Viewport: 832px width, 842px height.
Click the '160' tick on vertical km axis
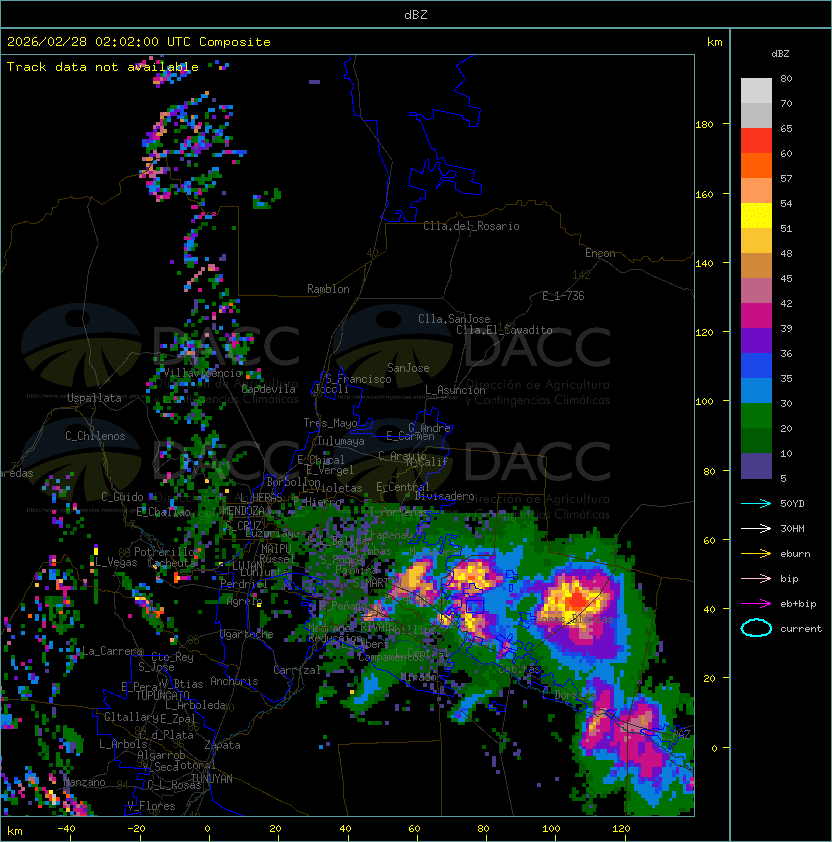pyautogui.click(x=704, y=194)
